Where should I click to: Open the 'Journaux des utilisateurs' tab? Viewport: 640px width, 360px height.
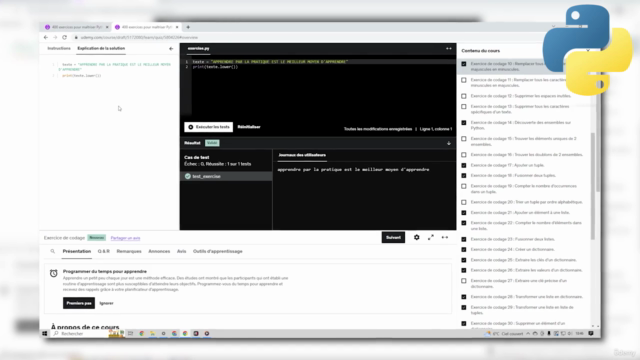pos(302,155)
